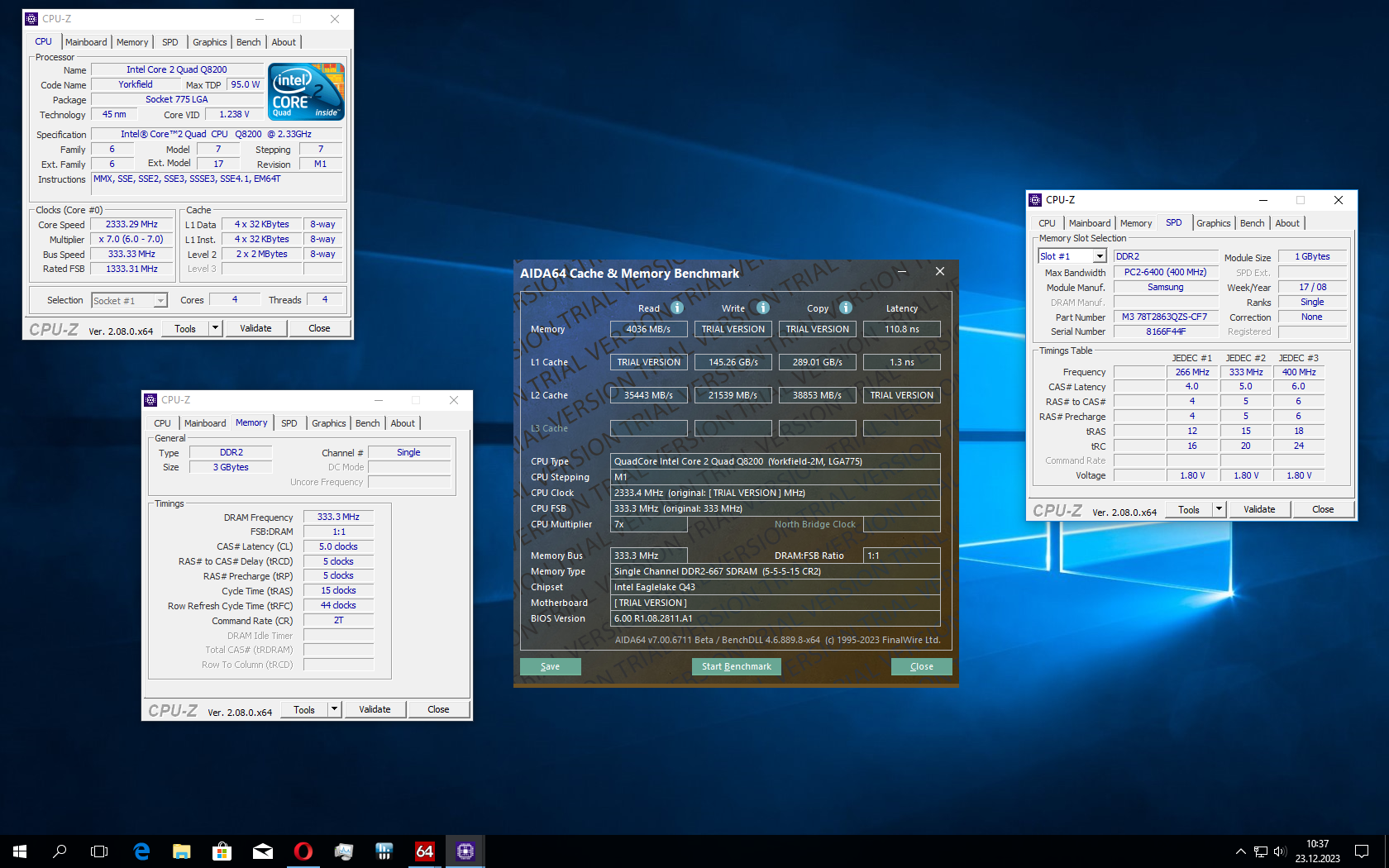Open File Explorer from the taskbar
The height and width of the screenshot is (868, 1389).
182,851
